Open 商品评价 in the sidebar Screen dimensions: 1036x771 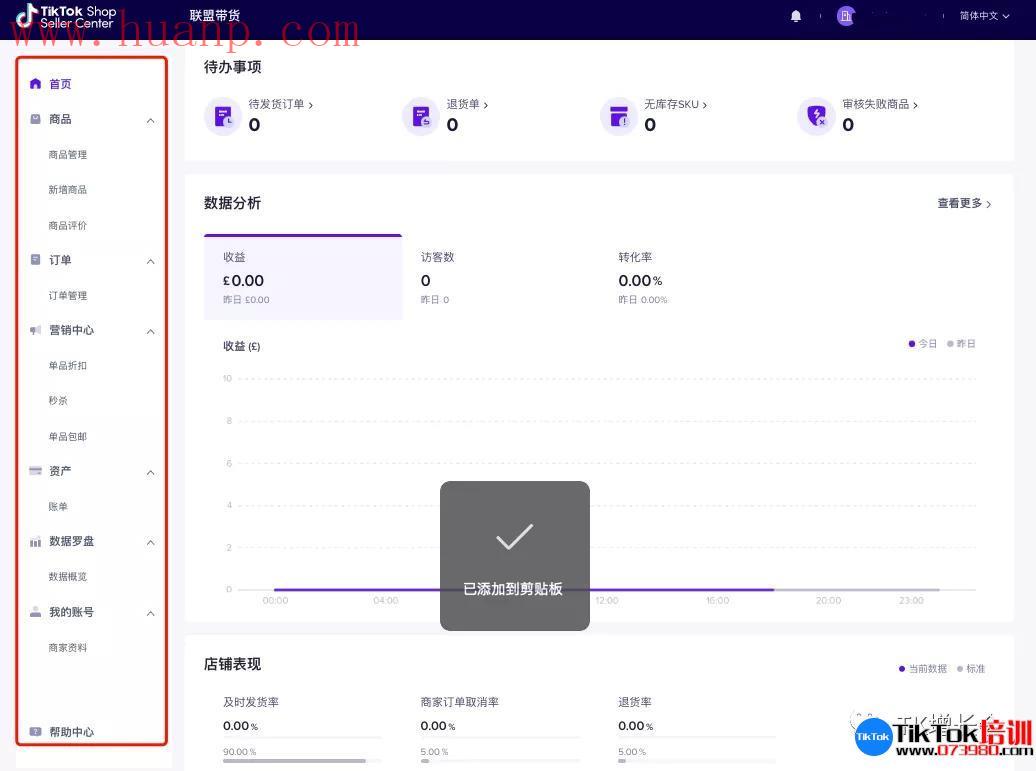coord(67,225)
